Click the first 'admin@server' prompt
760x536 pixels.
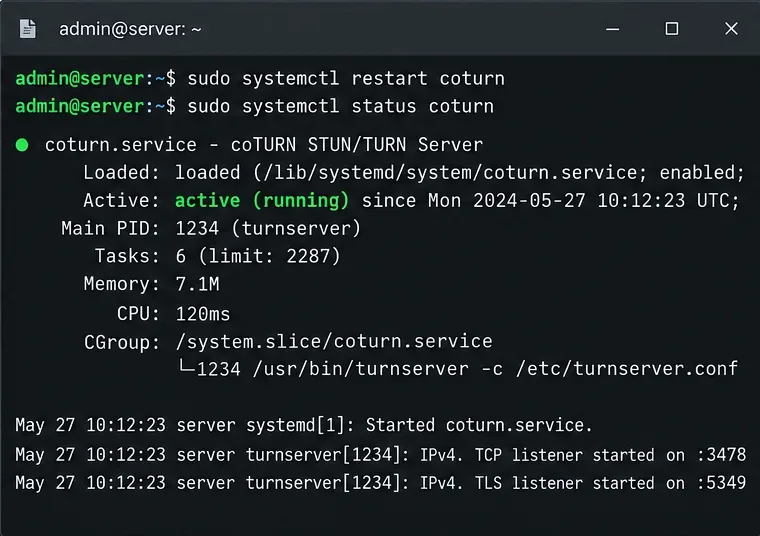pyautogui.click(x=79, y=79)
